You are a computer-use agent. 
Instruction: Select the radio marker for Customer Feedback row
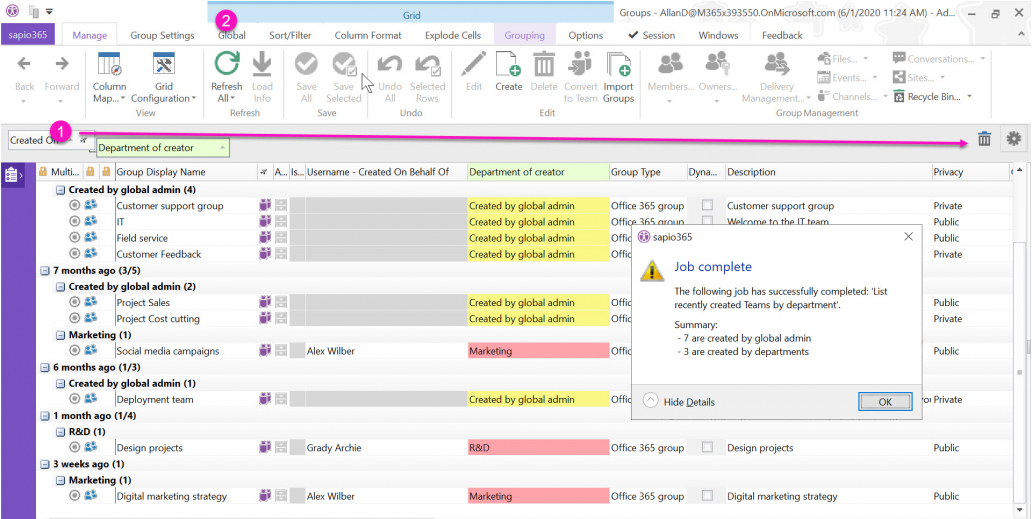pyautogui.click(x=74, y=254)
